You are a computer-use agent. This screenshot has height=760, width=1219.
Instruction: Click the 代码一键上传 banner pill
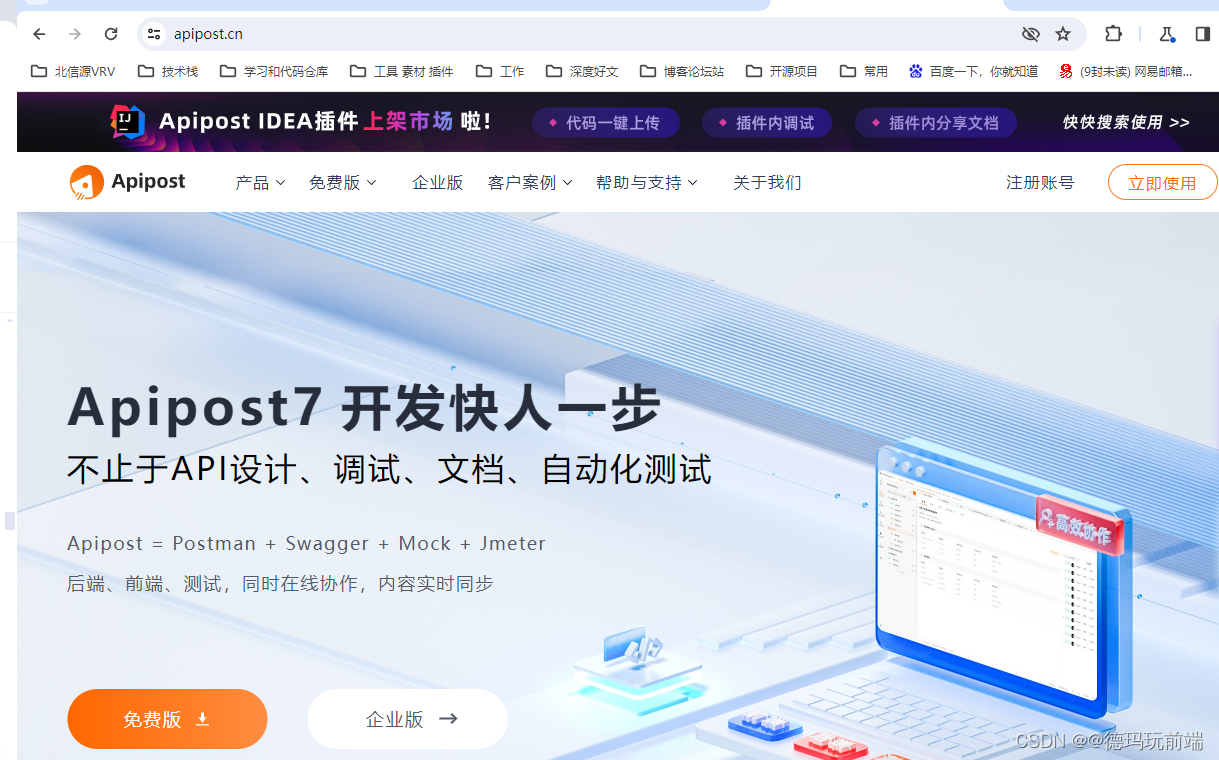coord(605,123)
